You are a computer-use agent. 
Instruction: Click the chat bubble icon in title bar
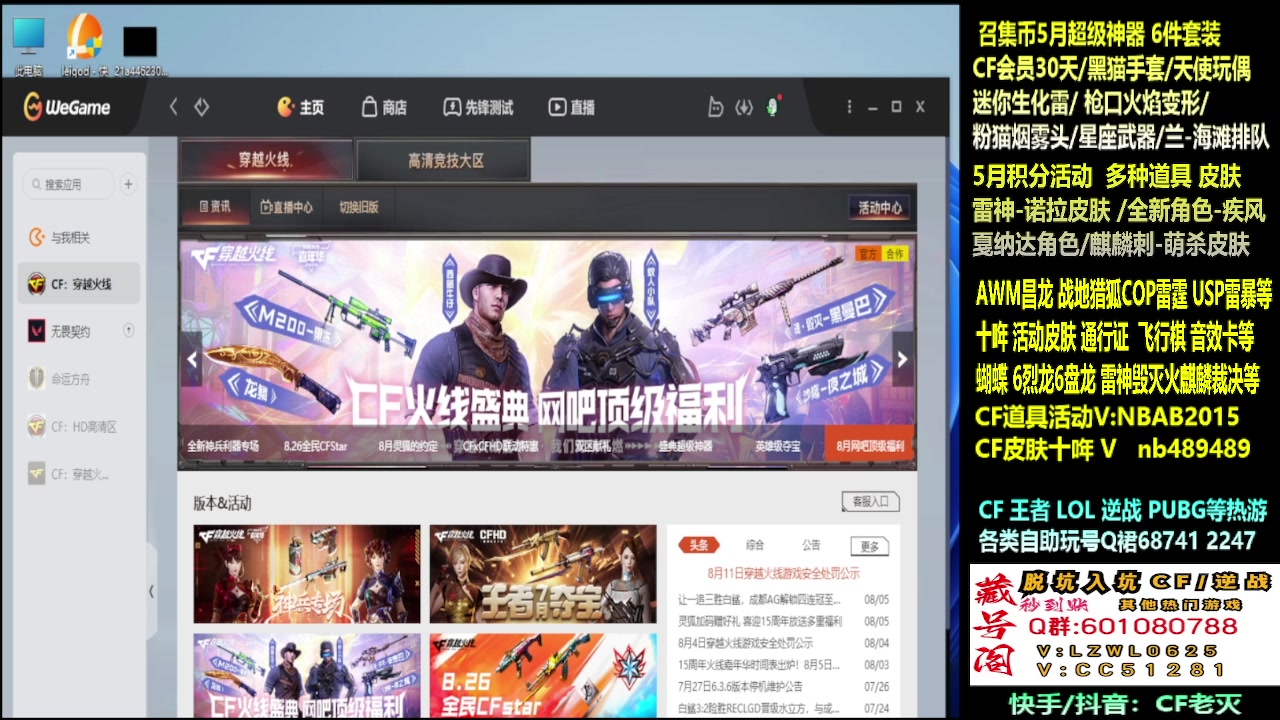(x=715, y=107)
